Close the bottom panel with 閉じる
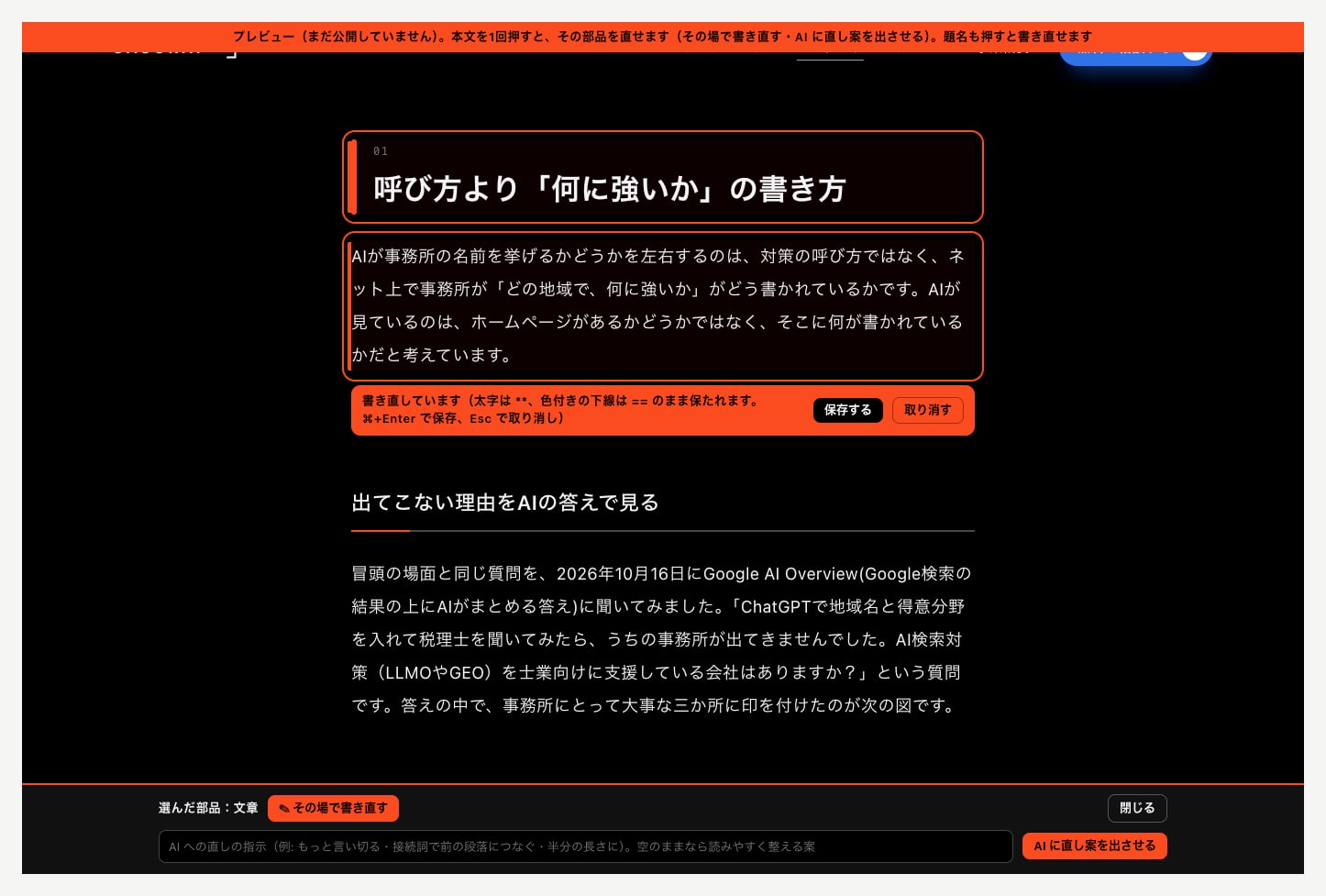This screenshot has height=896, width=1326. [1137, 808]
